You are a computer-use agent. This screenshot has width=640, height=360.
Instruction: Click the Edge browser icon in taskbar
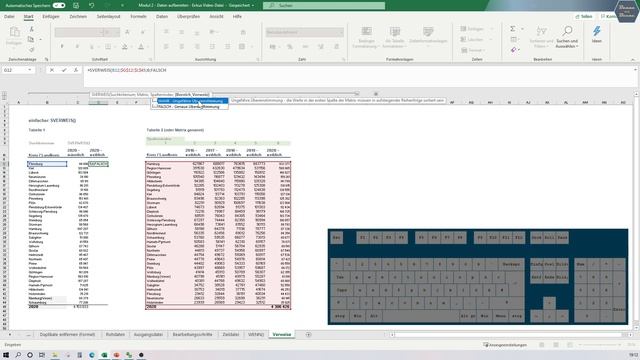tap(92, 355)
